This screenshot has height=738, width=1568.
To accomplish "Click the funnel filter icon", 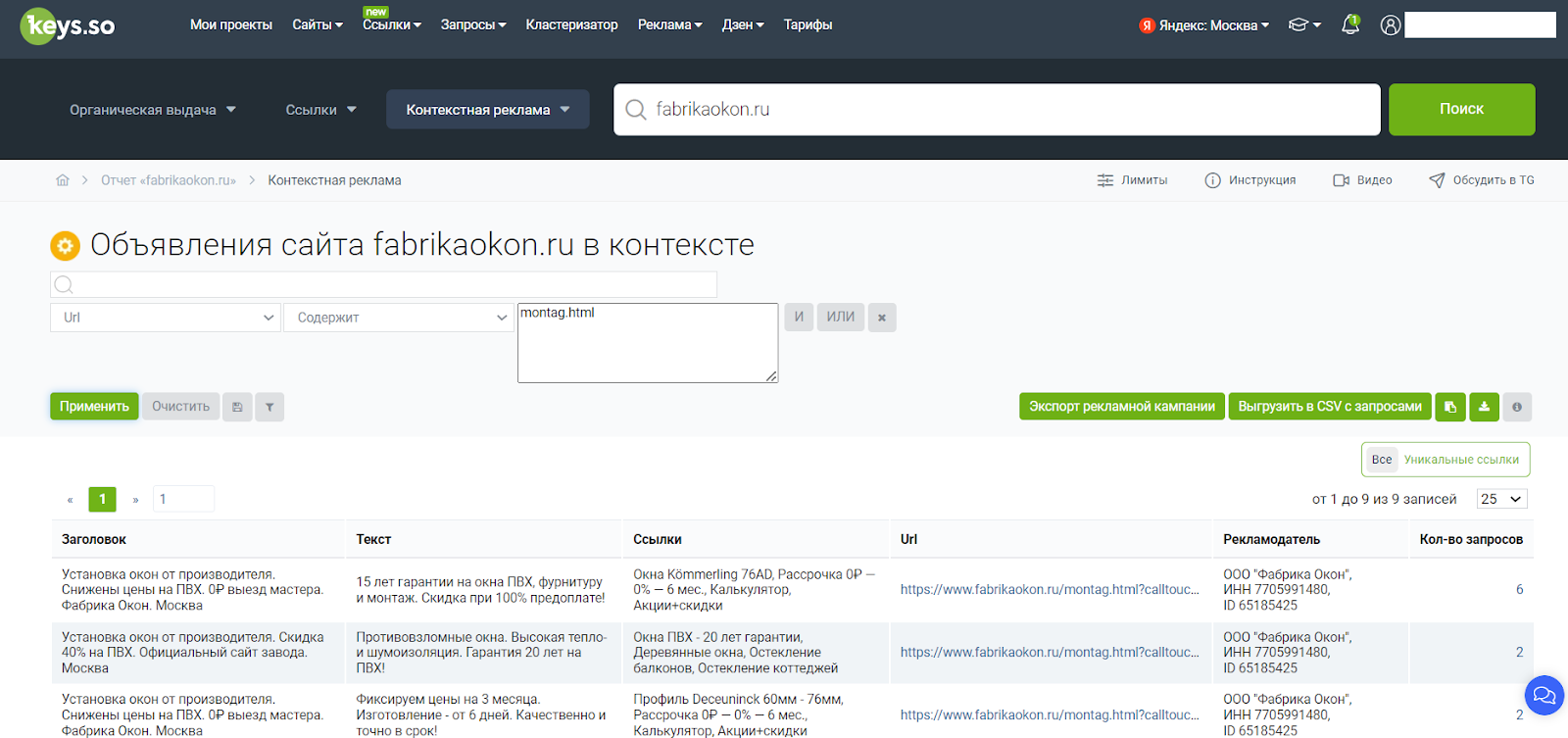I will 269,407.
